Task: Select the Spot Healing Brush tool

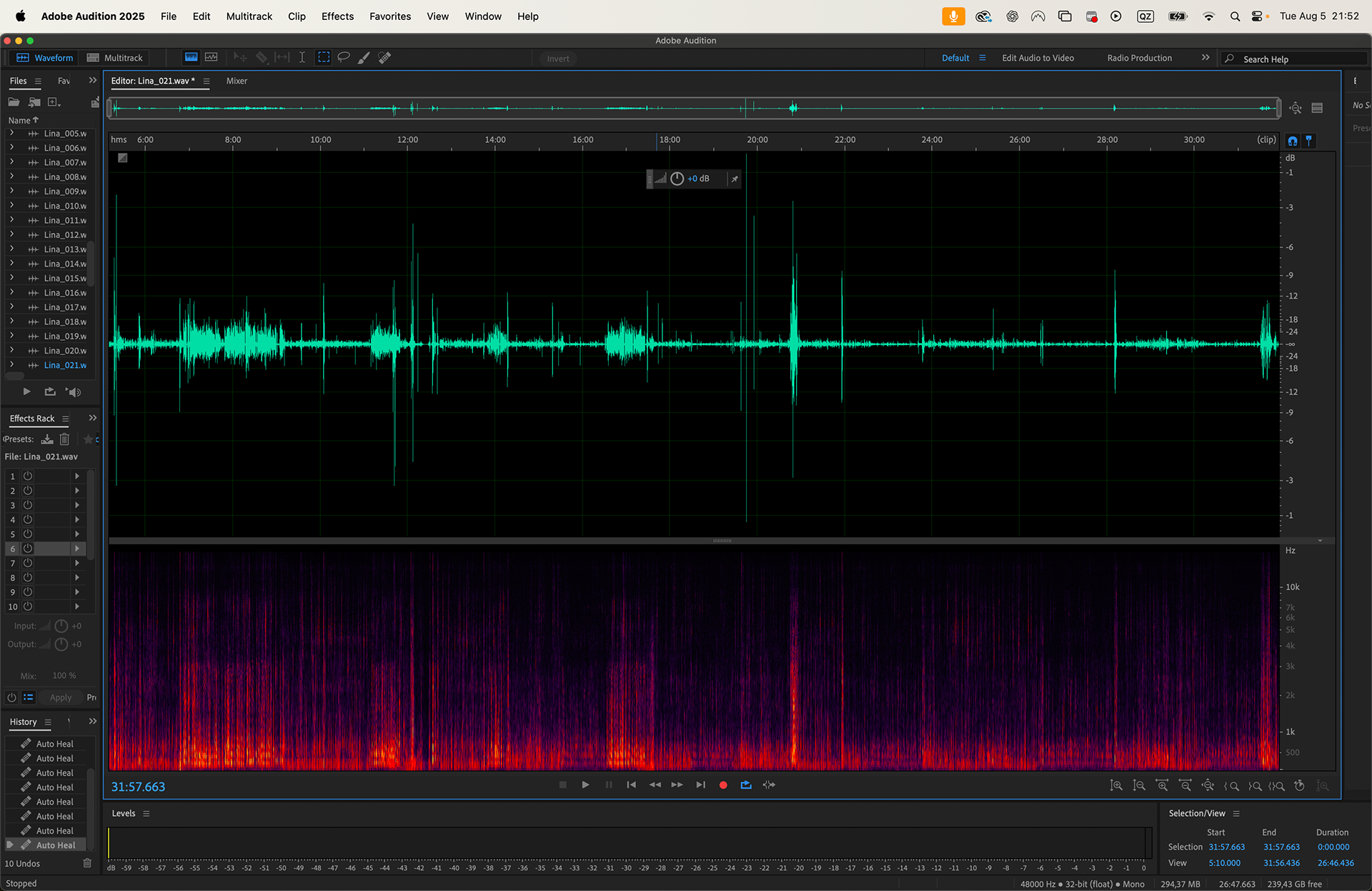Action: [384, 57]
